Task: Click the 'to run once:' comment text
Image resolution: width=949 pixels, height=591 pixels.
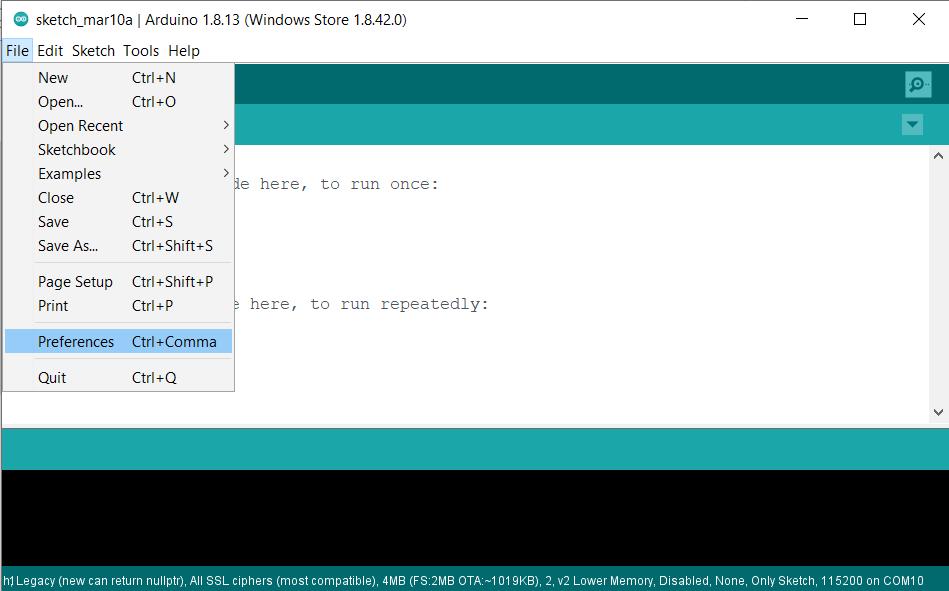Action: 379,184
